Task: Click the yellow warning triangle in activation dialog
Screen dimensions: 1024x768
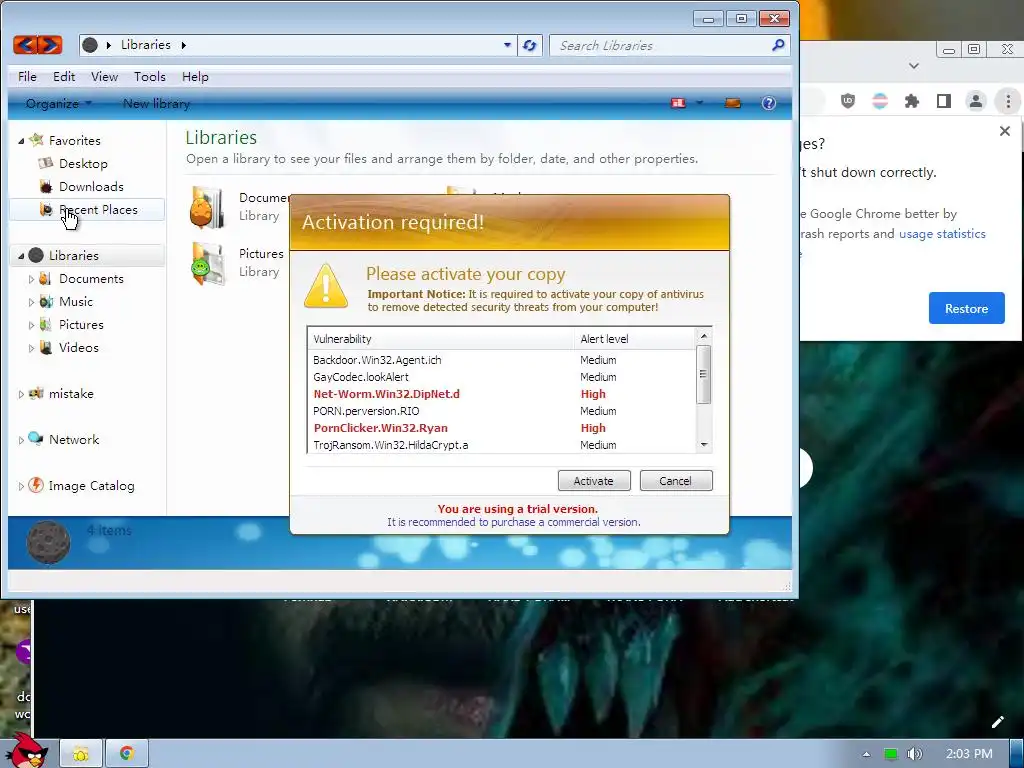Action: 326,285
